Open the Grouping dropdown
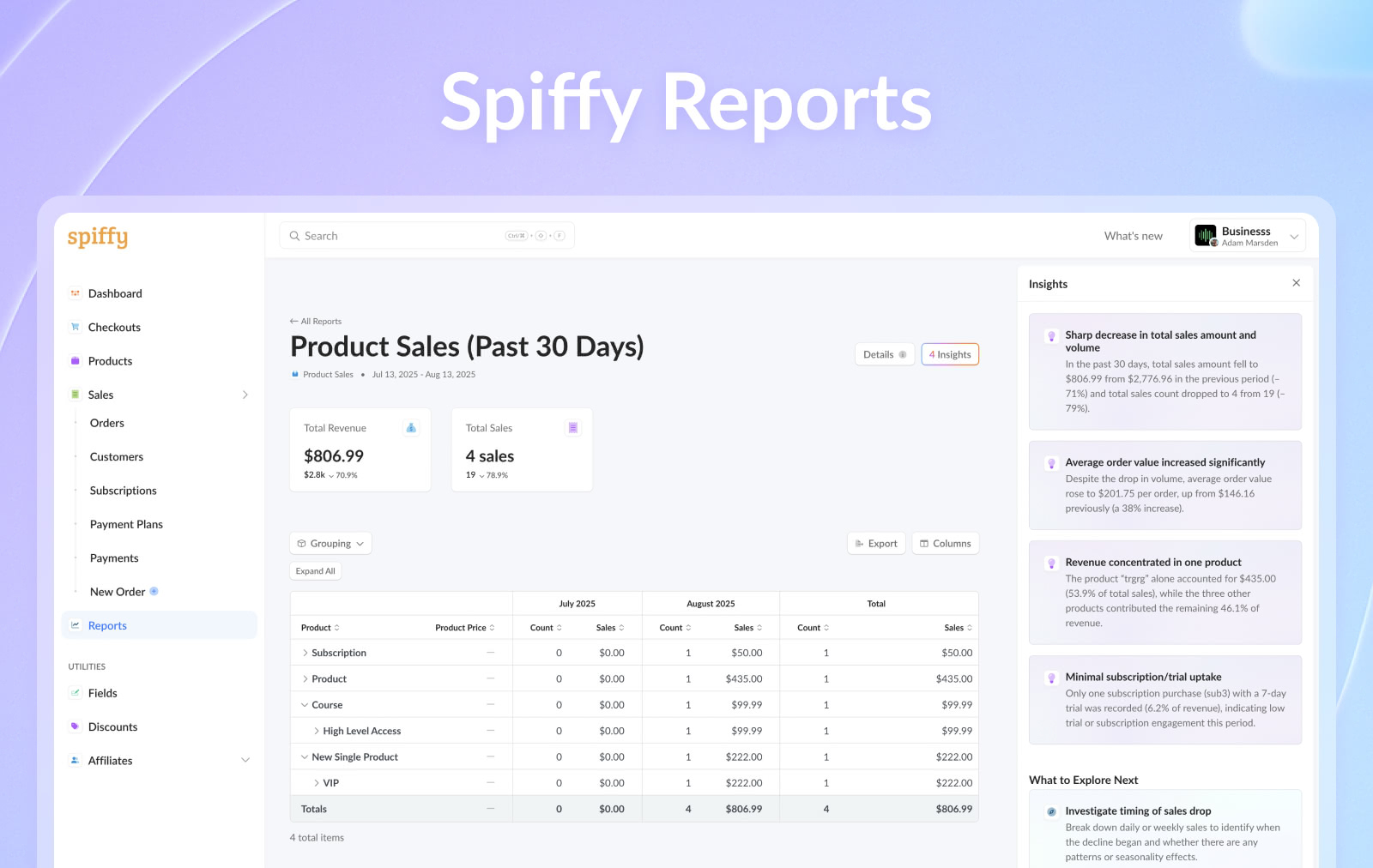The width and height of the screenshot is (1373, 868). pos(330,544)
